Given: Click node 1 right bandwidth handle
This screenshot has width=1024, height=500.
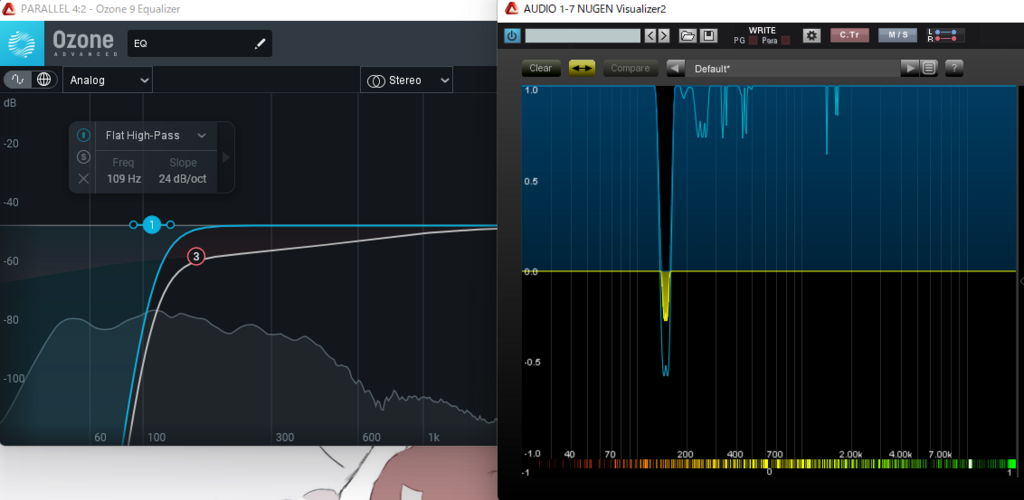Looking at the screenshot, I should (x=170, y=225).
